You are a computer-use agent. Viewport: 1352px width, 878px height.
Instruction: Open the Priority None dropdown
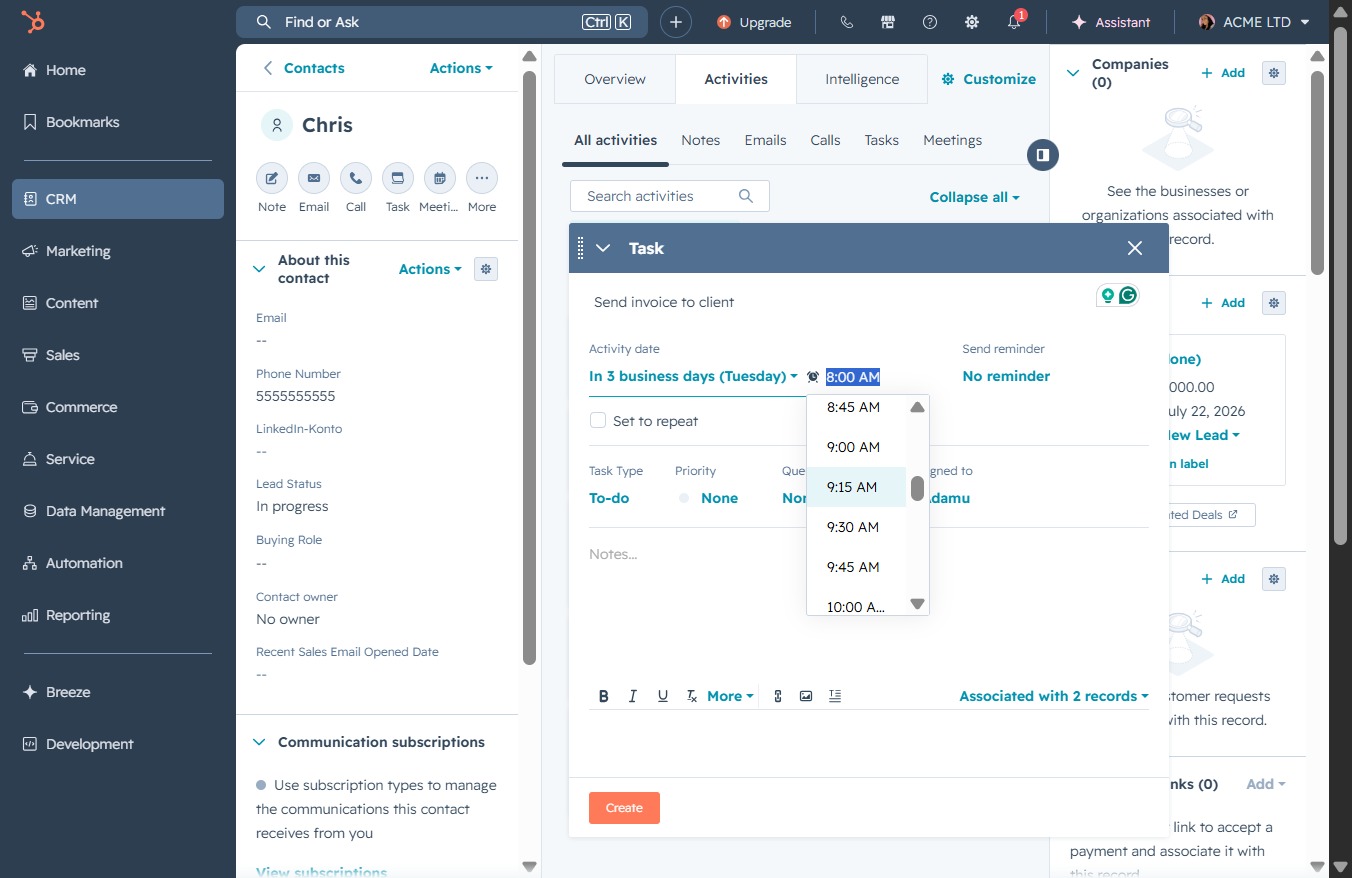(708, 498)
